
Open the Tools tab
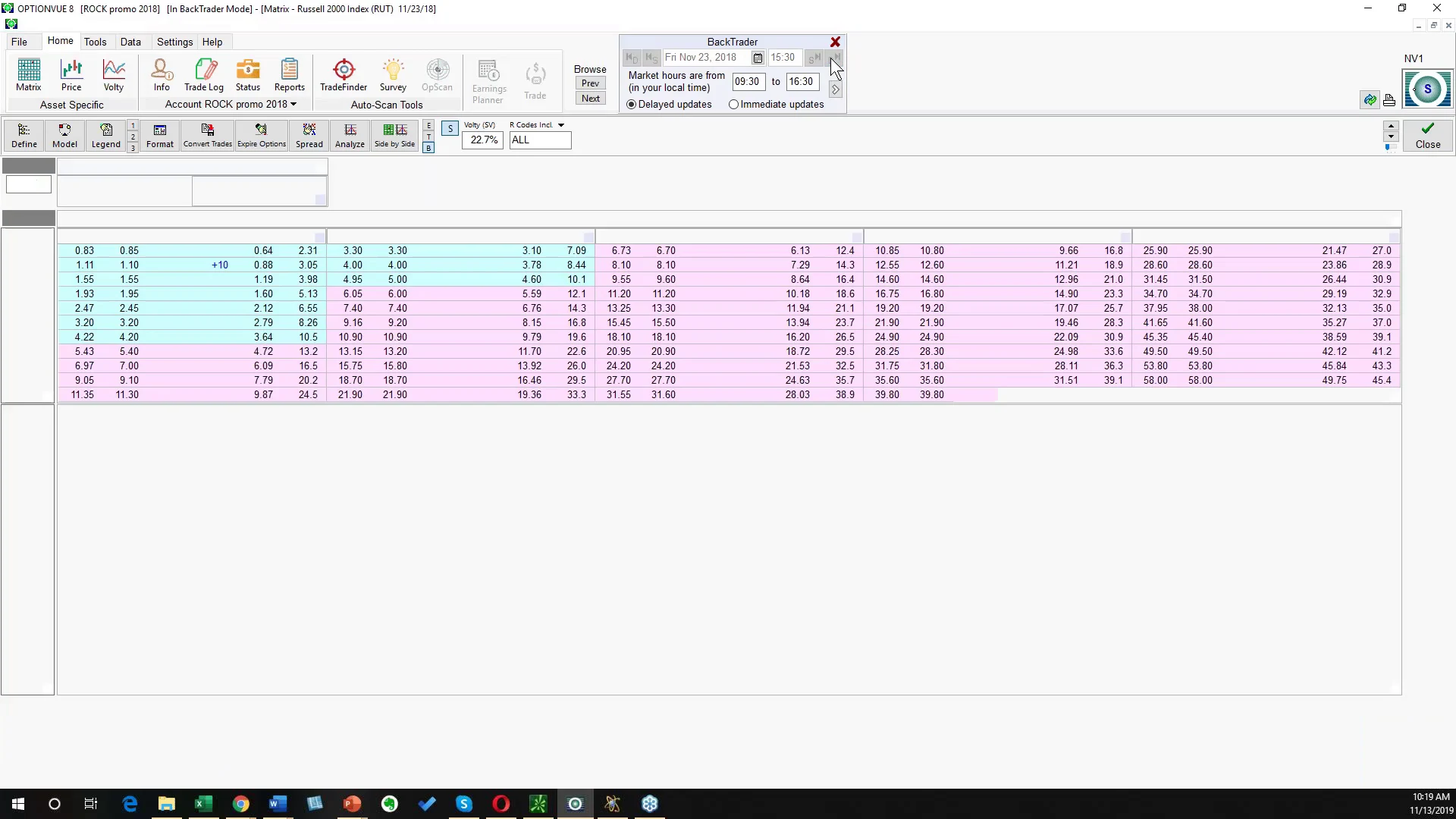95,42
